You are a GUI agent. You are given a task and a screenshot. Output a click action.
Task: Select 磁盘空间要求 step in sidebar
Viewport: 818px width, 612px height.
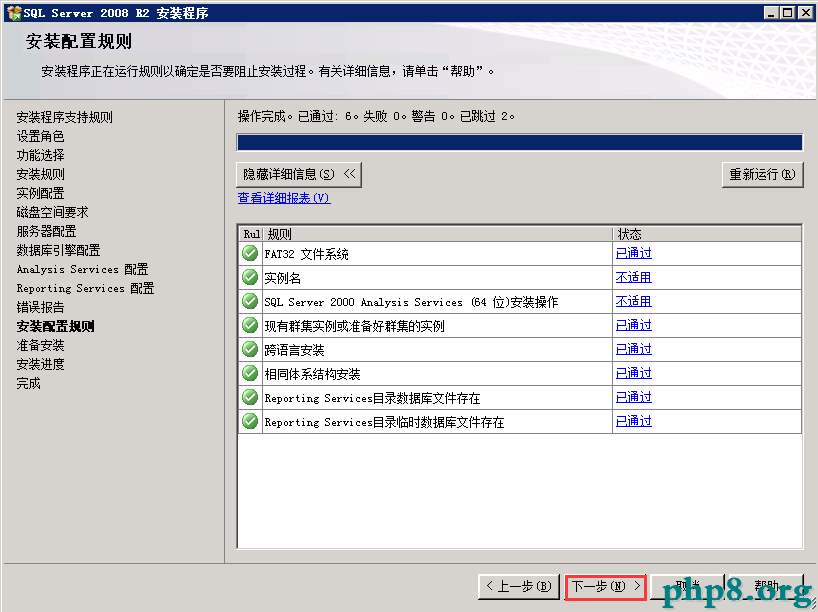[53, 212]
